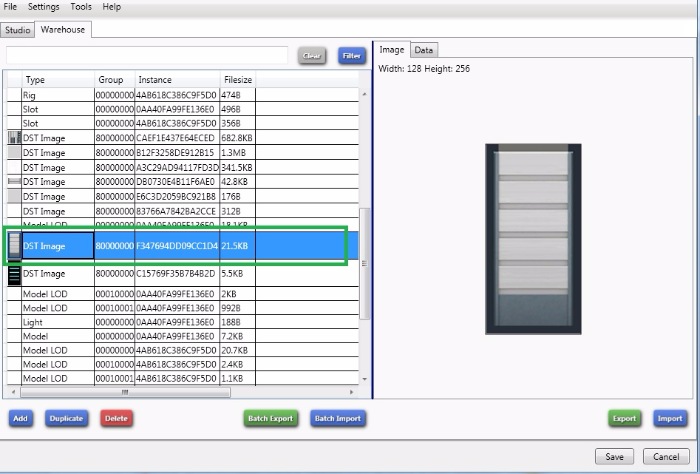Click the Clear button beside the search box
This screenshot has width=700, height=474.
click(x=312, y=56)
